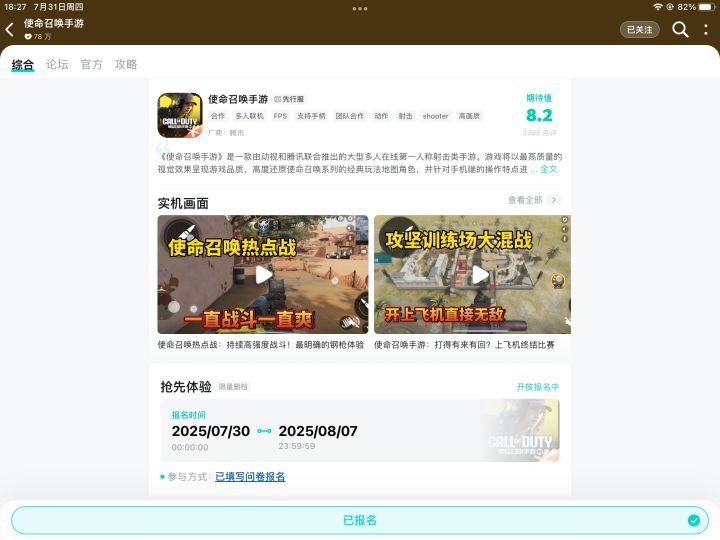Tap the back arrow icon
The image size is (720, 540).
pyautogui.click(x=10, y=30)
